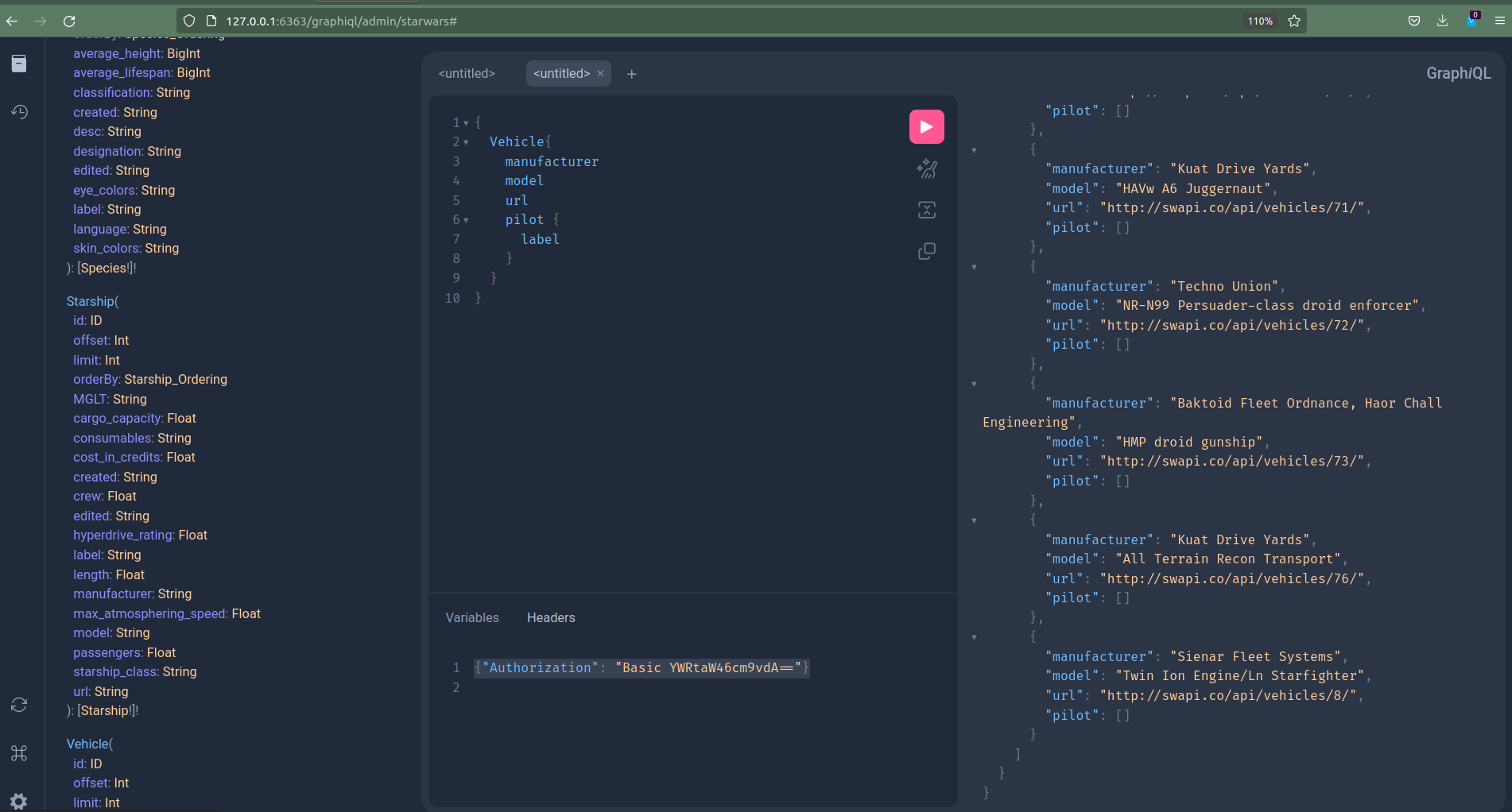Collapse the HMP droid gunship result object
This screenshot has width=1512, height=812.
(x=974, y=384)
